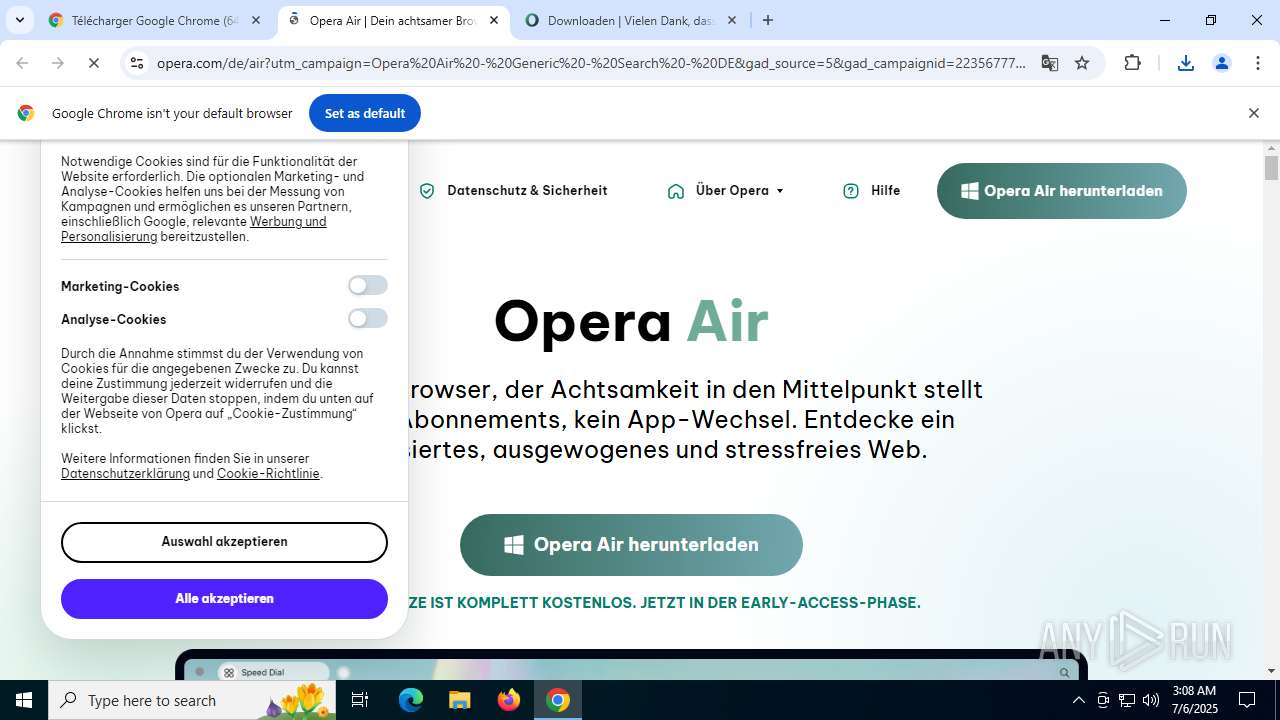This screenshot has height=720, width=1280.
Task: Open Datenschutz & Sicherheit menu item
Action: click(x=527, y=191)
